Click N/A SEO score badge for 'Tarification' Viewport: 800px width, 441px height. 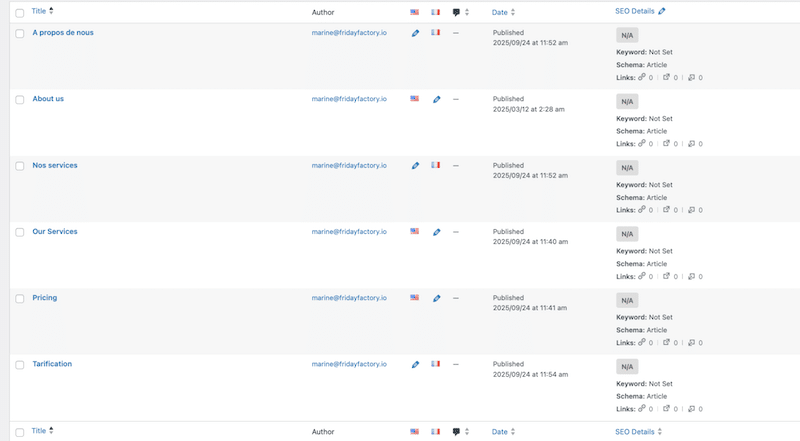coord(627,366)
